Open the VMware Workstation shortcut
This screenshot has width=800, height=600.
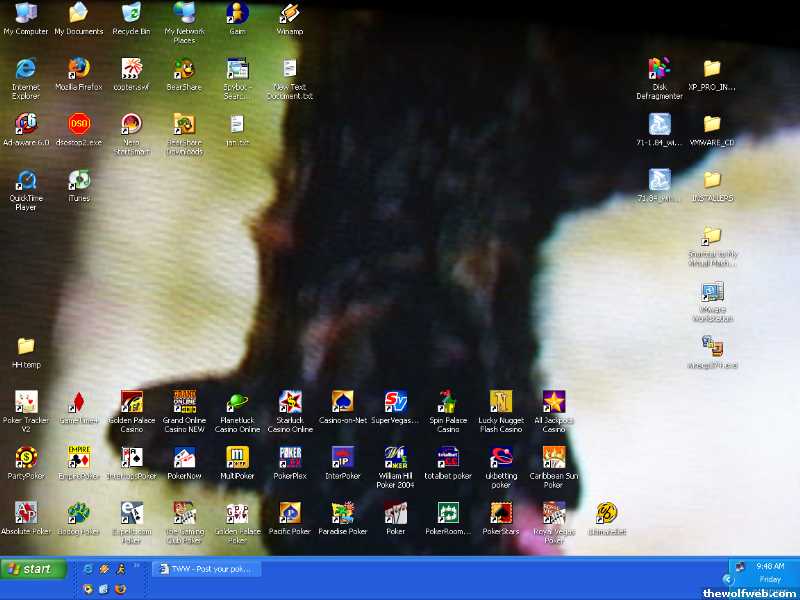(712, 293)
